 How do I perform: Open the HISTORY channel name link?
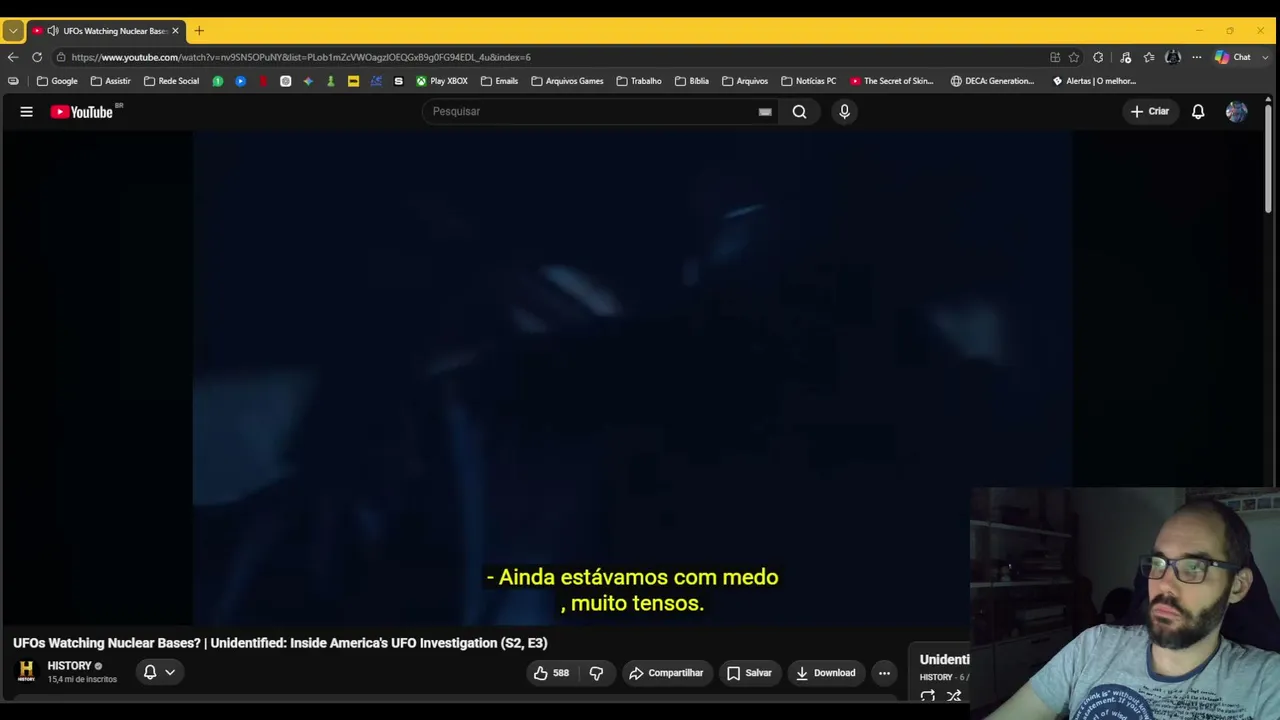(69, 666)
